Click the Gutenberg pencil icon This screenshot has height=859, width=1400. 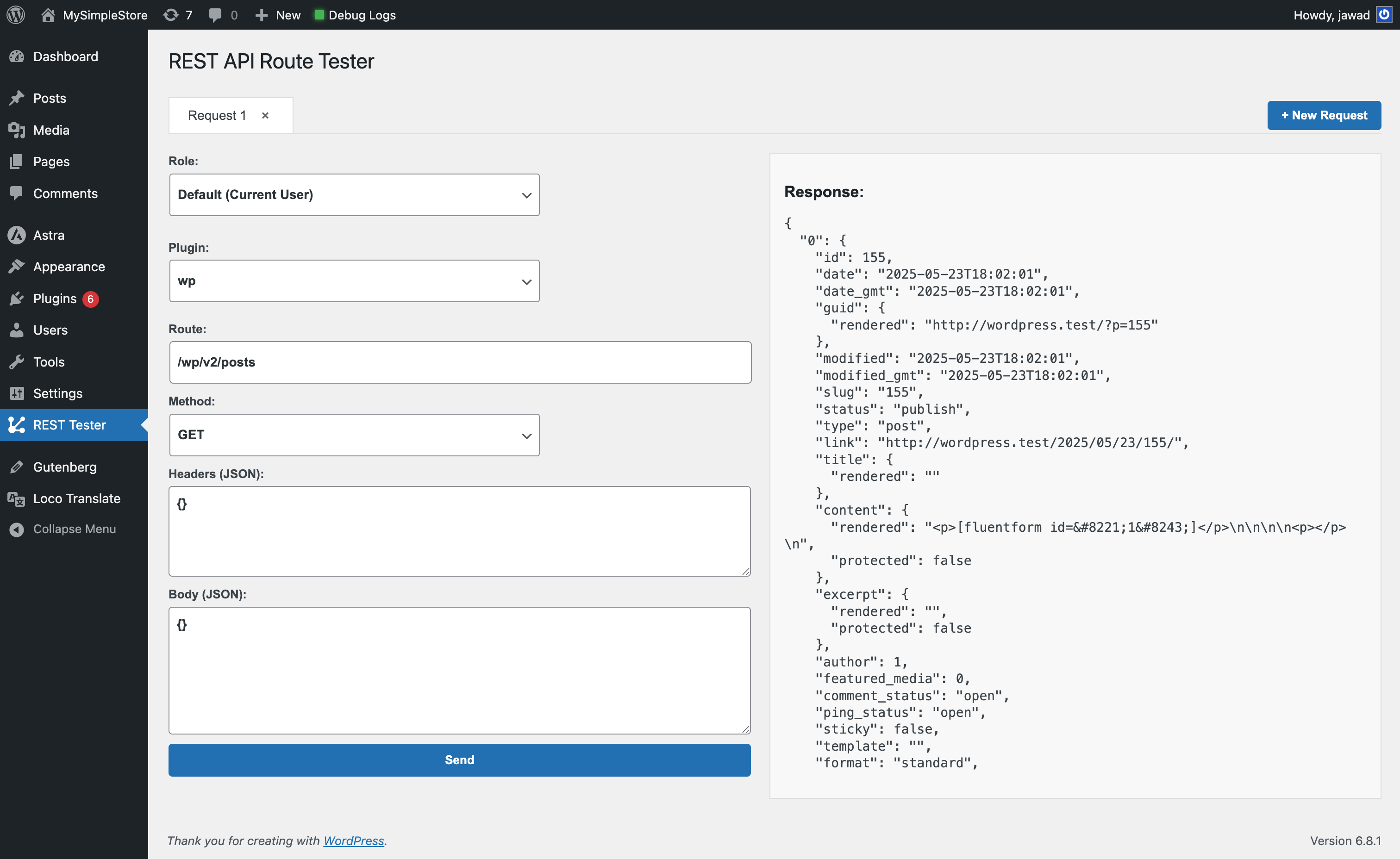click(17, 467)
